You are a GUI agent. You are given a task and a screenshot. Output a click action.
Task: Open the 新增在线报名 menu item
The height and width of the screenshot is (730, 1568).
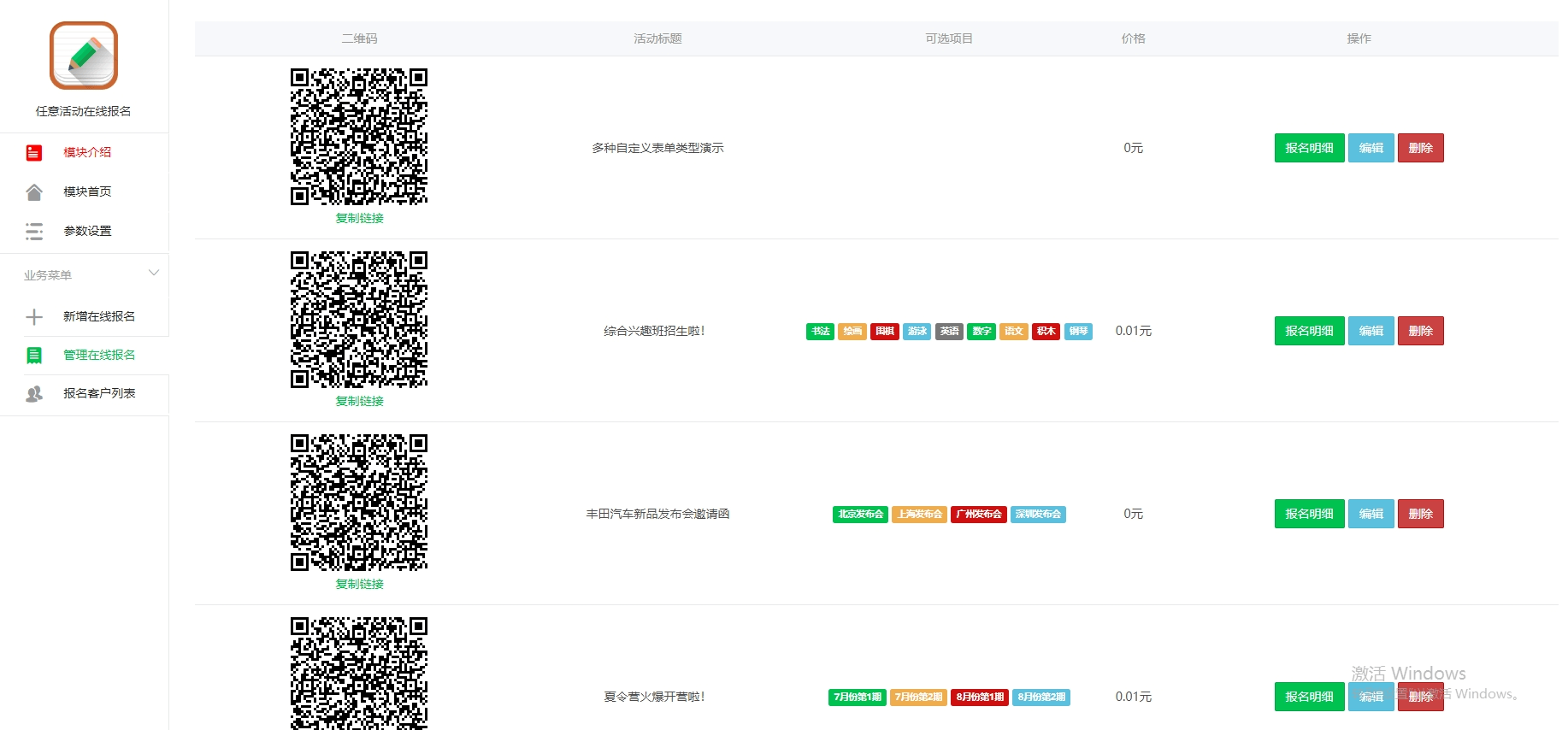pyautogui.click(x=99, y=316)
